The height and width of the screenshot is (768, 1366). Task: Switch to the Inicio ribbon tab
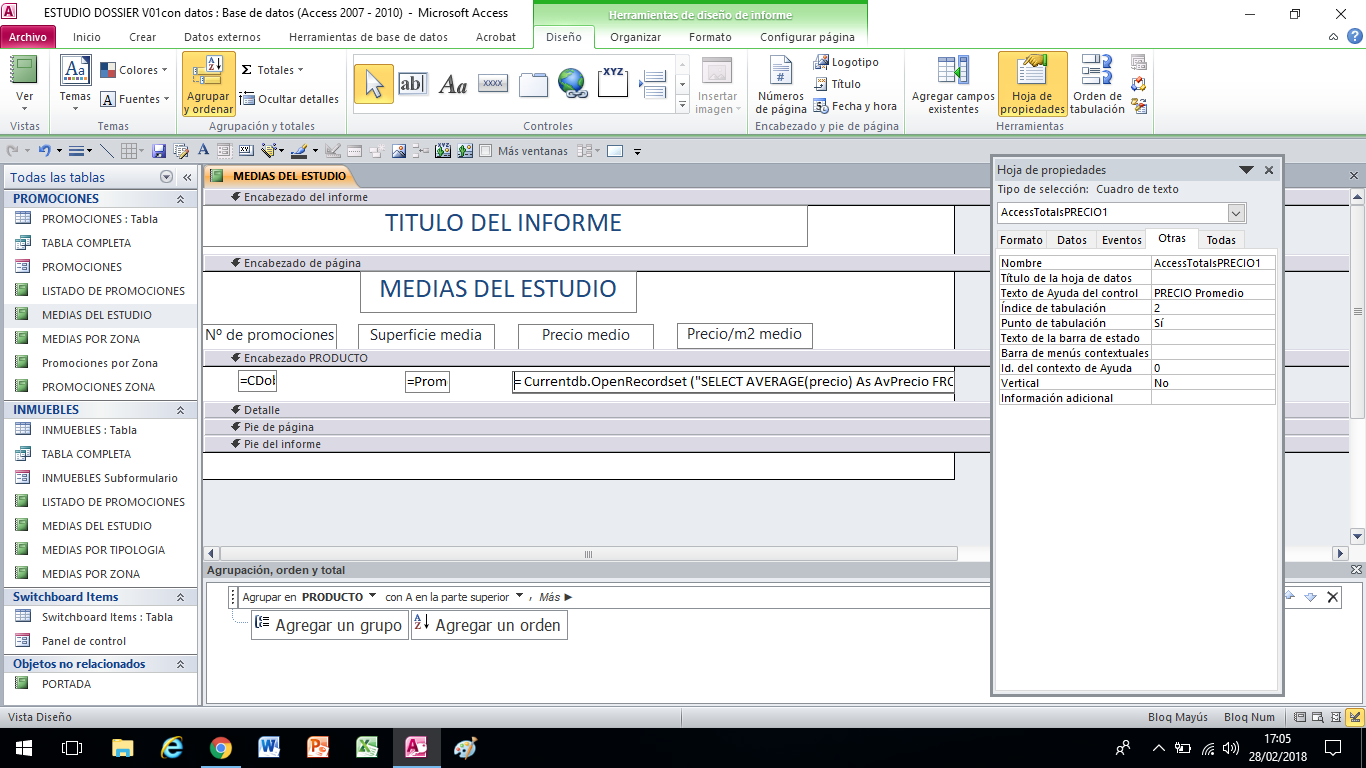[x=87, y=37]
